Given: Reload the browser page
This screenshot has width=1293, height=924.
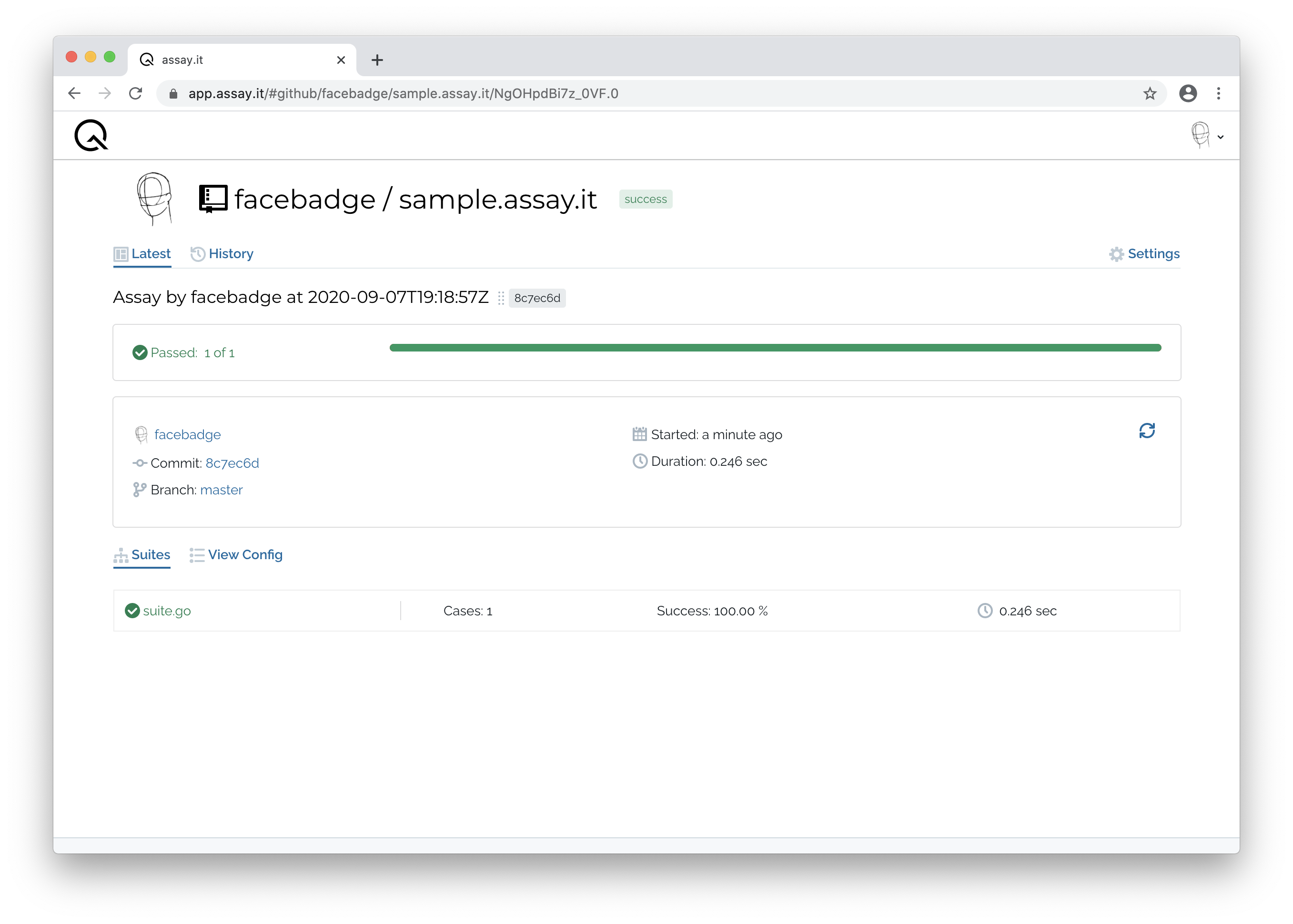Looking at the screenshot, I should [135, 93].
